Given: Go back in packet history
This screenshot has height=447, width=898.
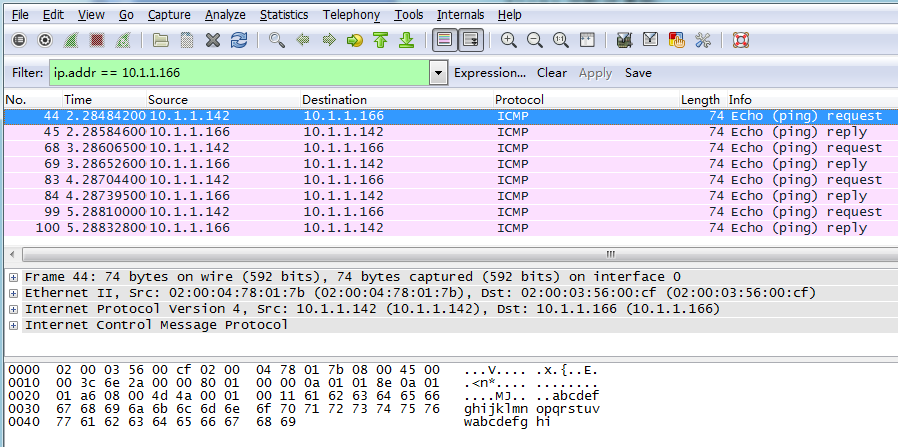Looking at the screenshot, I should pyautogui.click(x=303, y=40).
